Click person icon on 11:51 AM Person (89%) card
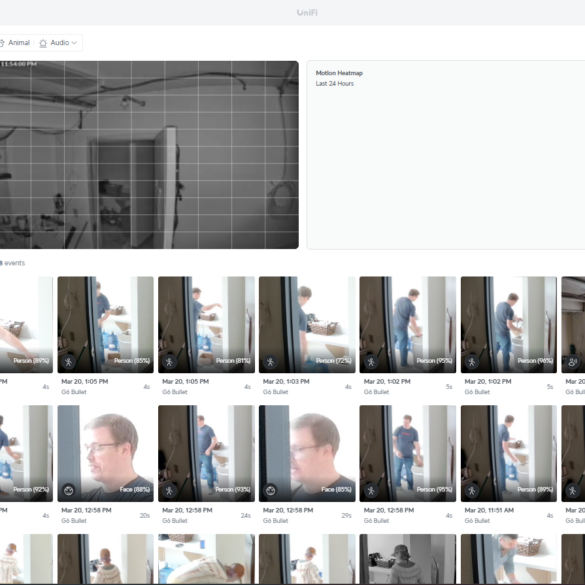Screen dimensions: 585x585 click(472, 490)
